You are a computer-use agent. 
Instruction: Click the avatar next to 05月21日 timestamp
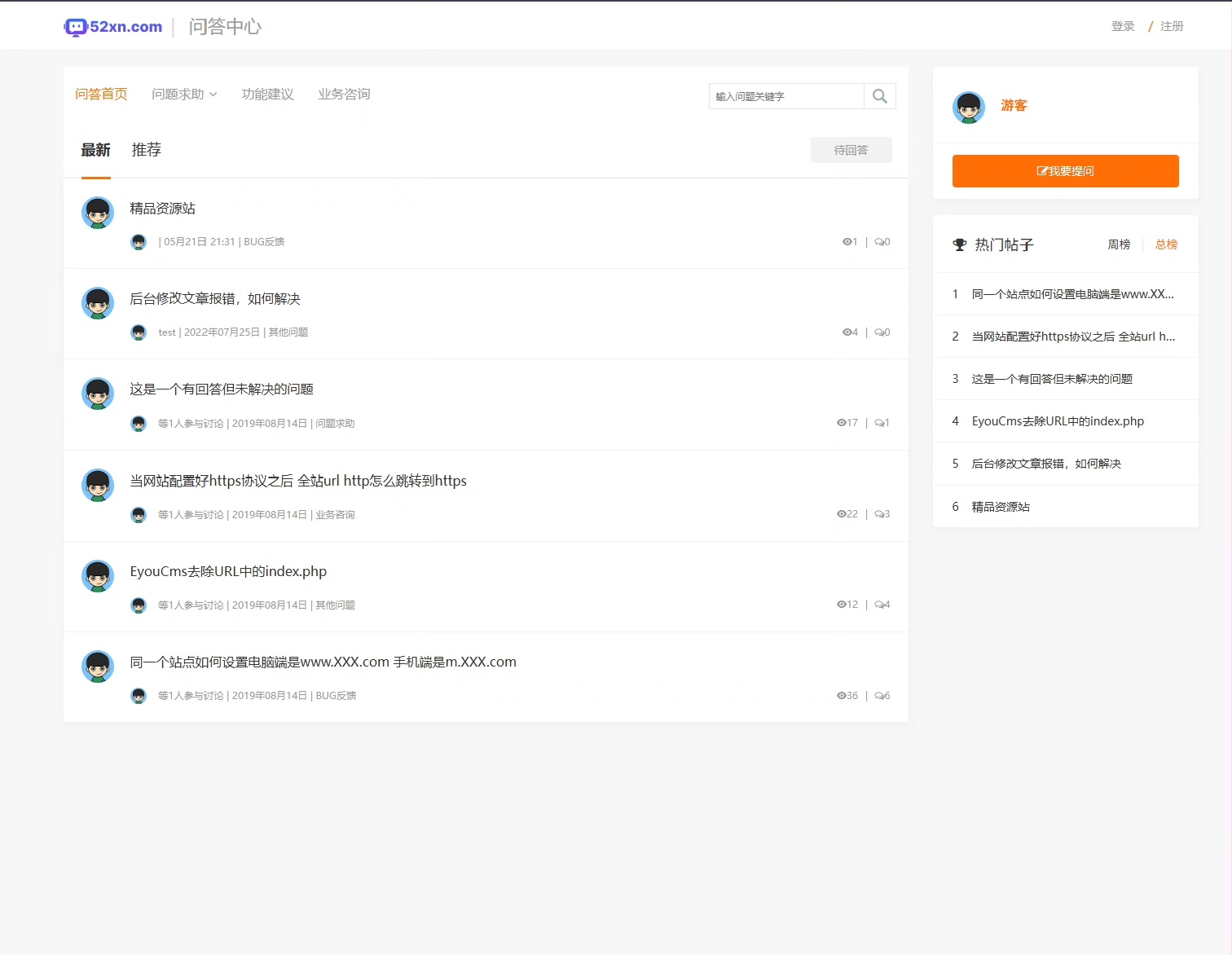pyautogui.click(x=138, y=242)
